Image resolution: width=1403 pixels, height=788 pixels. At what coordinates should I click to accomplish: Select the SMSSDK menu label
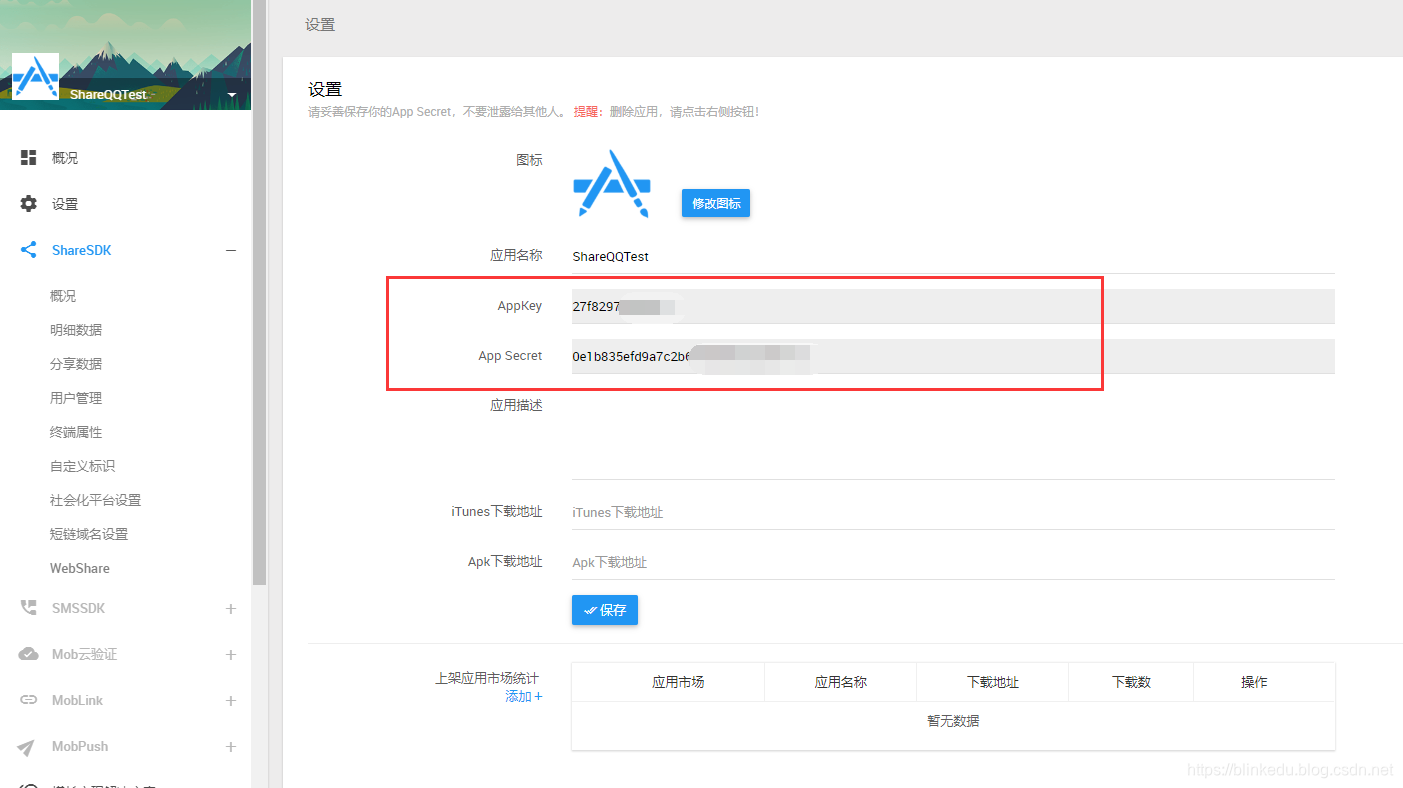pos(78,608)
